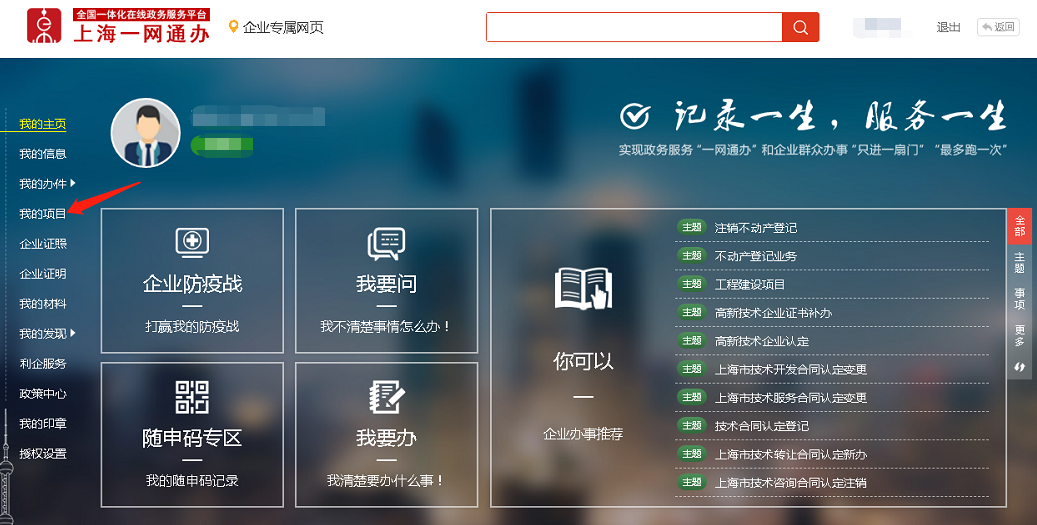
Task: Click 我清楚要办什么事 caption text
Action: coord(386,481)
